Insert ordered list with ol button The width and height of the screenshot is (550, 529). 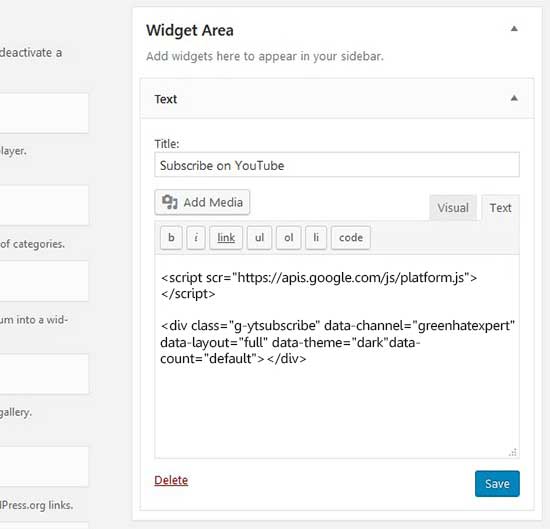pyautogui.click(x=288, y=237)
